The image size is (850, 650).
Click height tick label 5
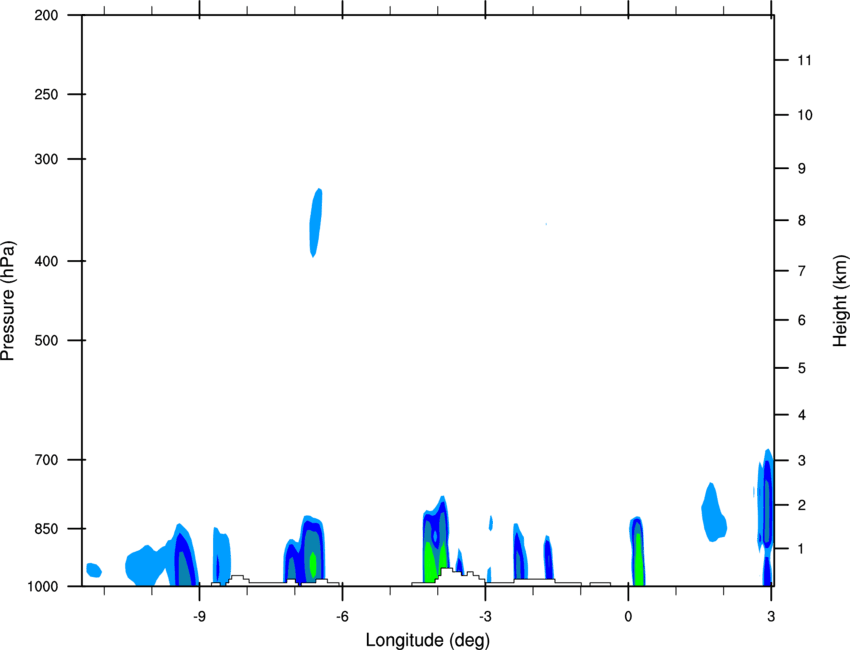802,369
